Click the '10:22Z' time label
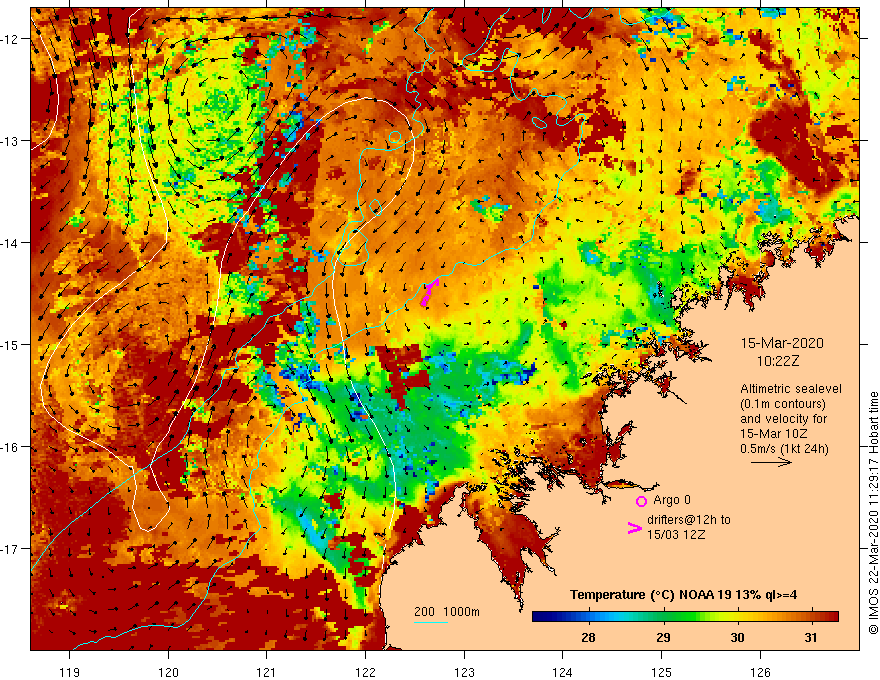The width and height of the screenshot is (880, 680). (778, 361)
